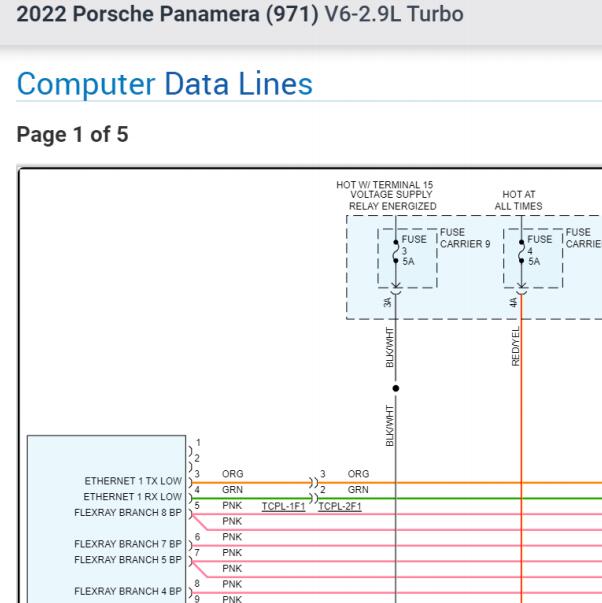Screen dimensions: 602x603
Task: Click the 'Page 1 of 5' label
Action: click(x=72, y=134)
